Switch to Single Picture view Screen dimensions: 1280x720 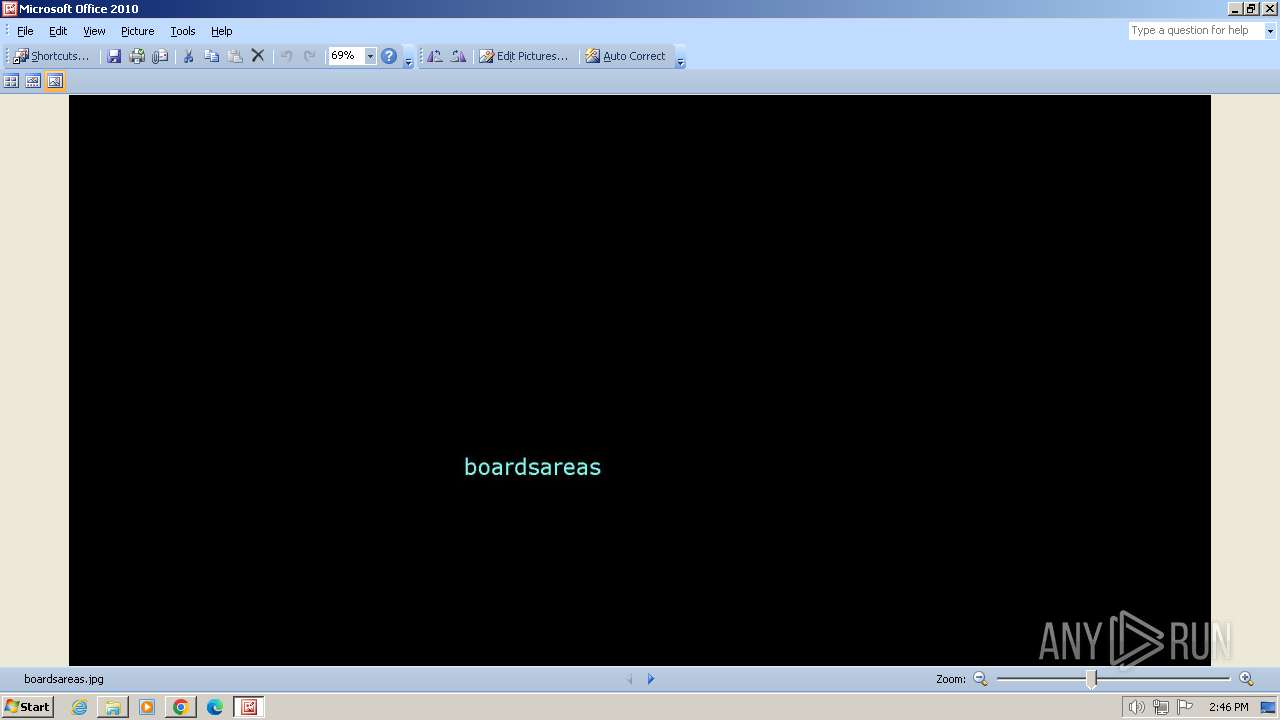55,81
